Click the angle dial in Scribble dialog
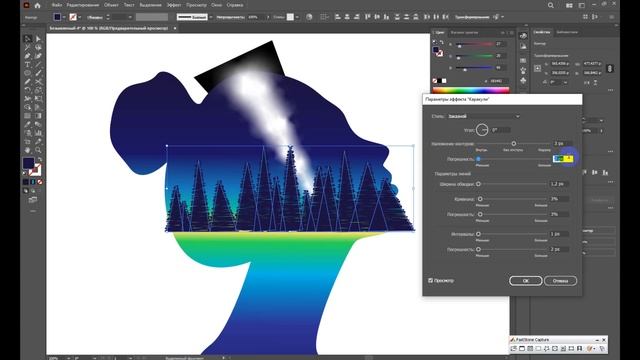 coord(482,130)
